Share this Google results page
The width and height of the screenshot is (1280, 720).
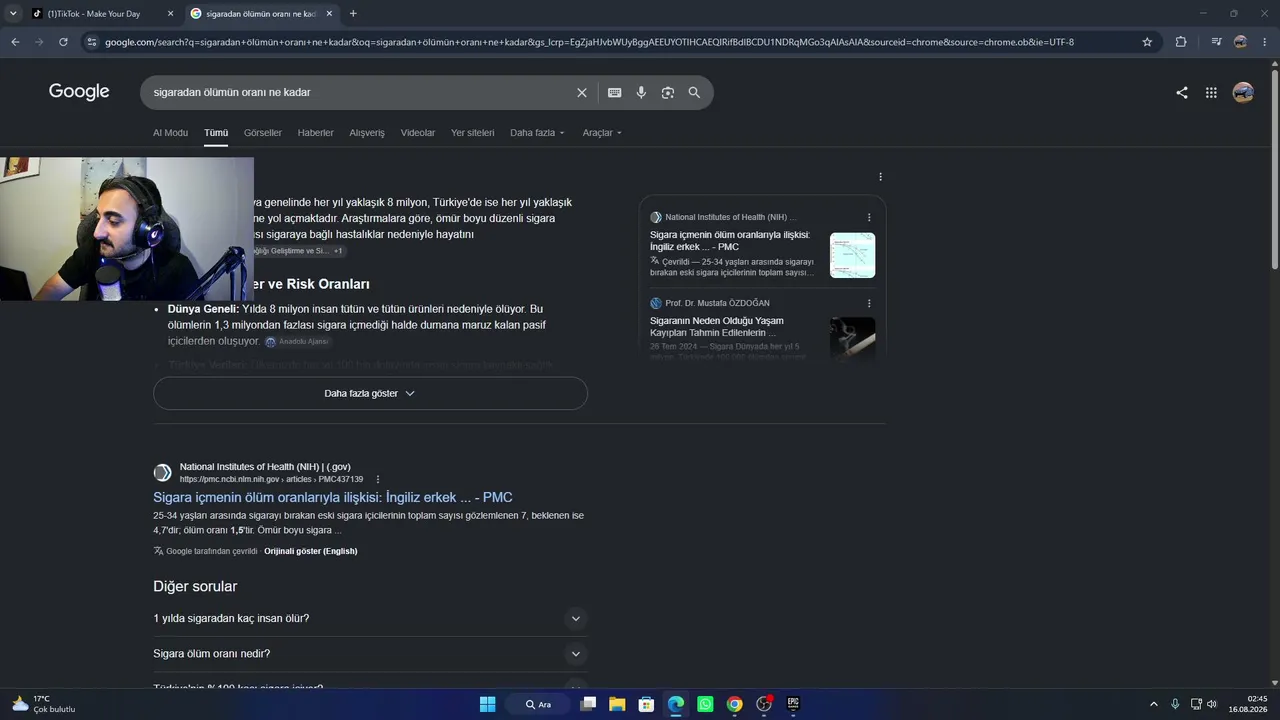pyautogui.click(x=1182, y=92)
